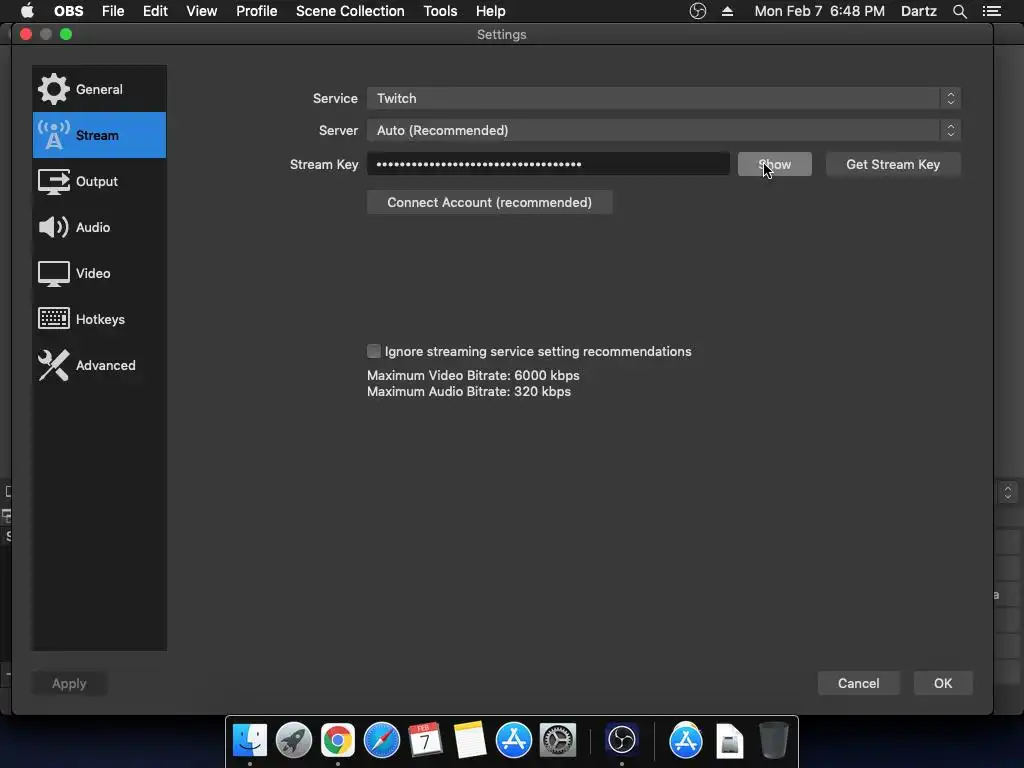
Task: Open the Help menu
Action: point(490,11)
